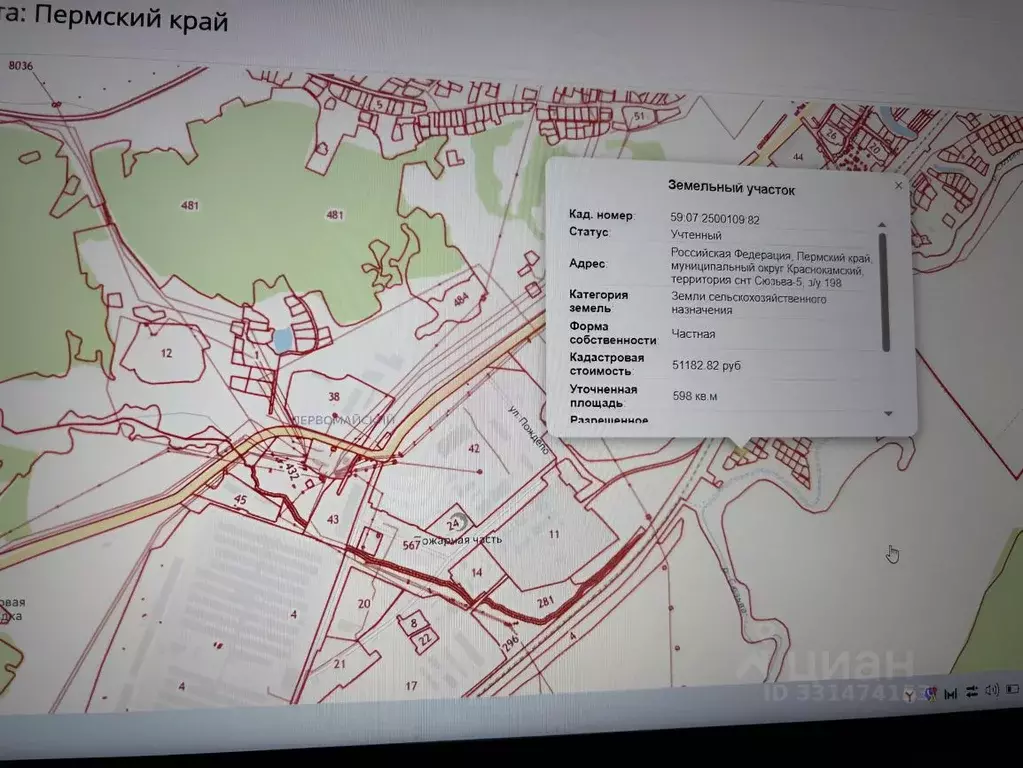Click the popup scrollbar down arrow
The image size is (1023, 768).
[x=888, y=414]
